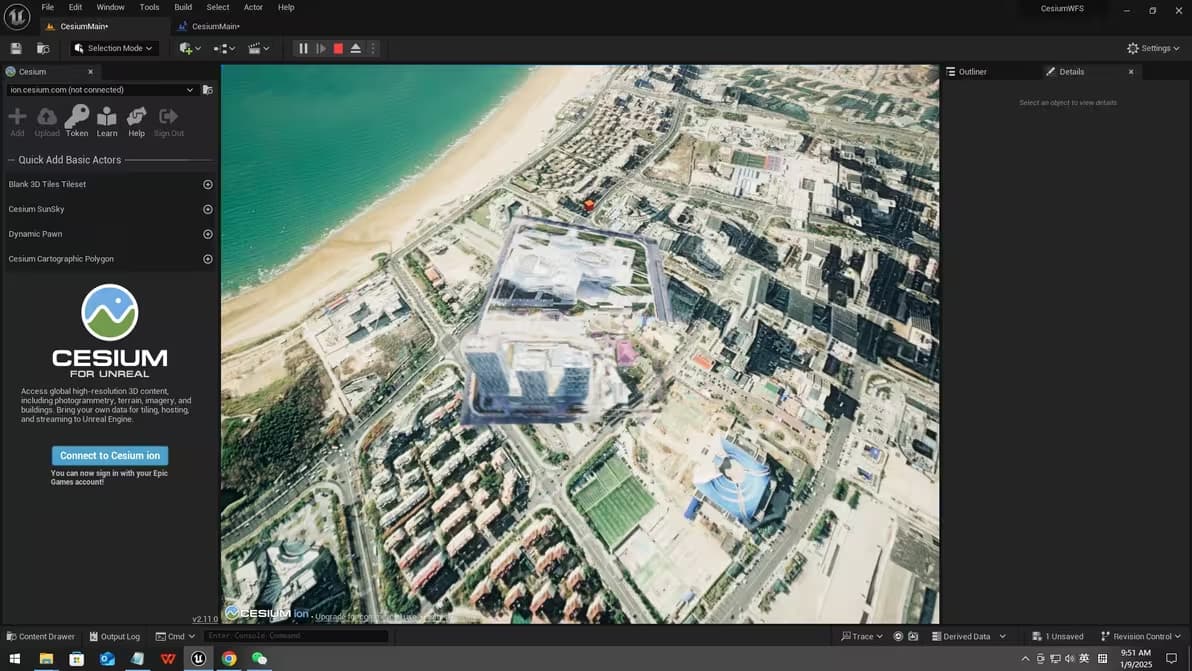
Task: Collapse the Quick Add Basic Actors section
Action: [11, 160]
